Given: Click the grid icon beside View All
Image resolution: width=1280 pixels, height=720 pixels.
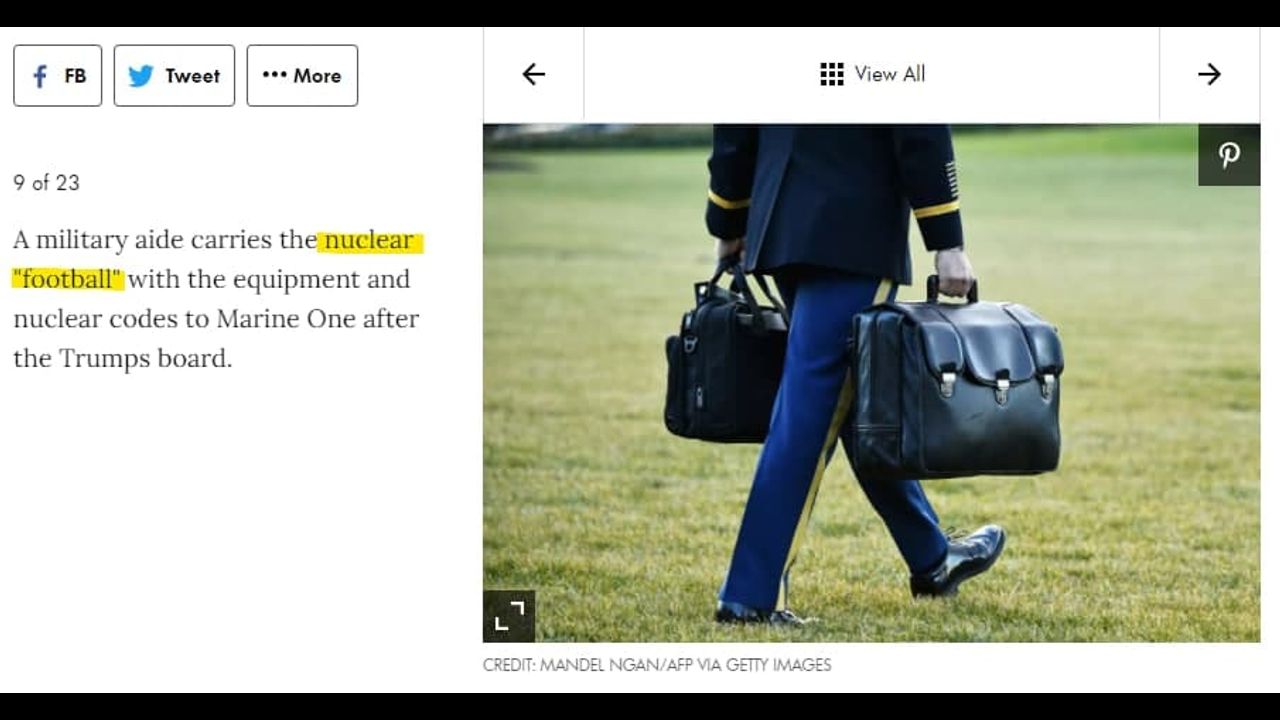Looking at the screenshot, I should [832, 74].
